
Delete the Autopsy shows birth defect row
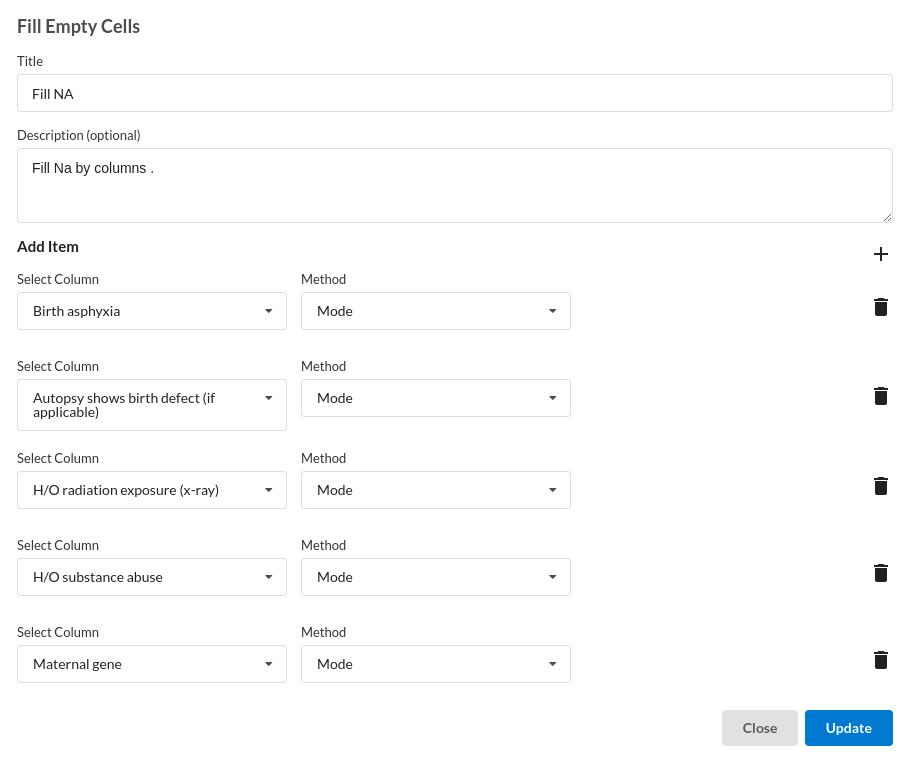(x=880, y=396)
